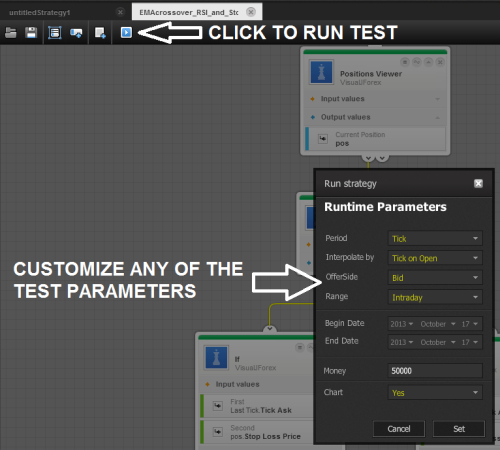
Task: Click the left bottom connector chevron of Positions Viewer
Action: point(368,158)
